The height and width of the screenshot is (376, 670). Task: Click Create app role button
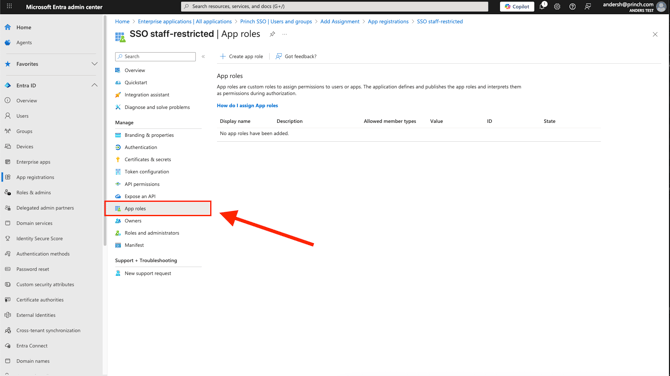(x=241, y=56)
